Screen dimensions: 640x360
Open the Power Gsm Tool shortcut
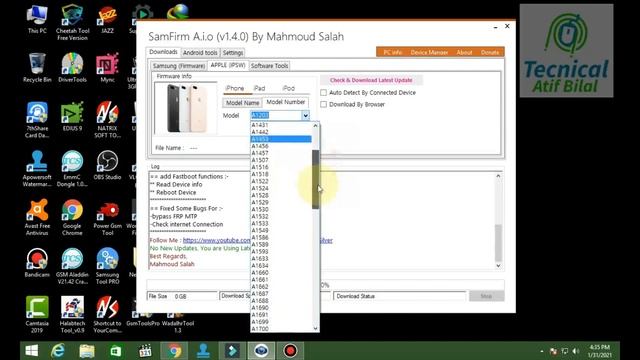pyautogui.click(x=107, y=217)
